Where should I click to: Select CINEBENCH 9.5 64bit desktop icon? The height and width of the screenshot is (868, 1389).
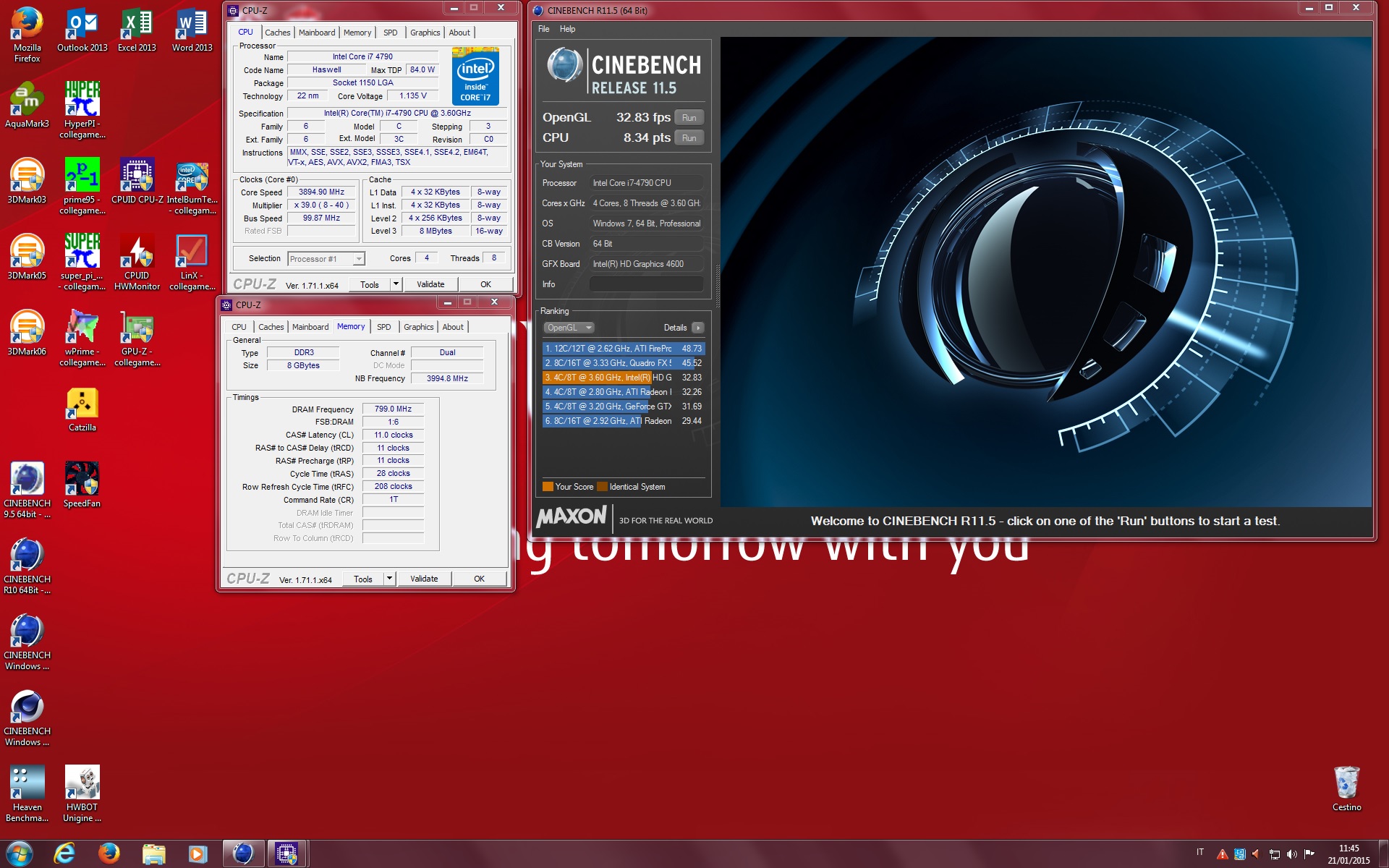pyautogui.click(x=27, y=490)
